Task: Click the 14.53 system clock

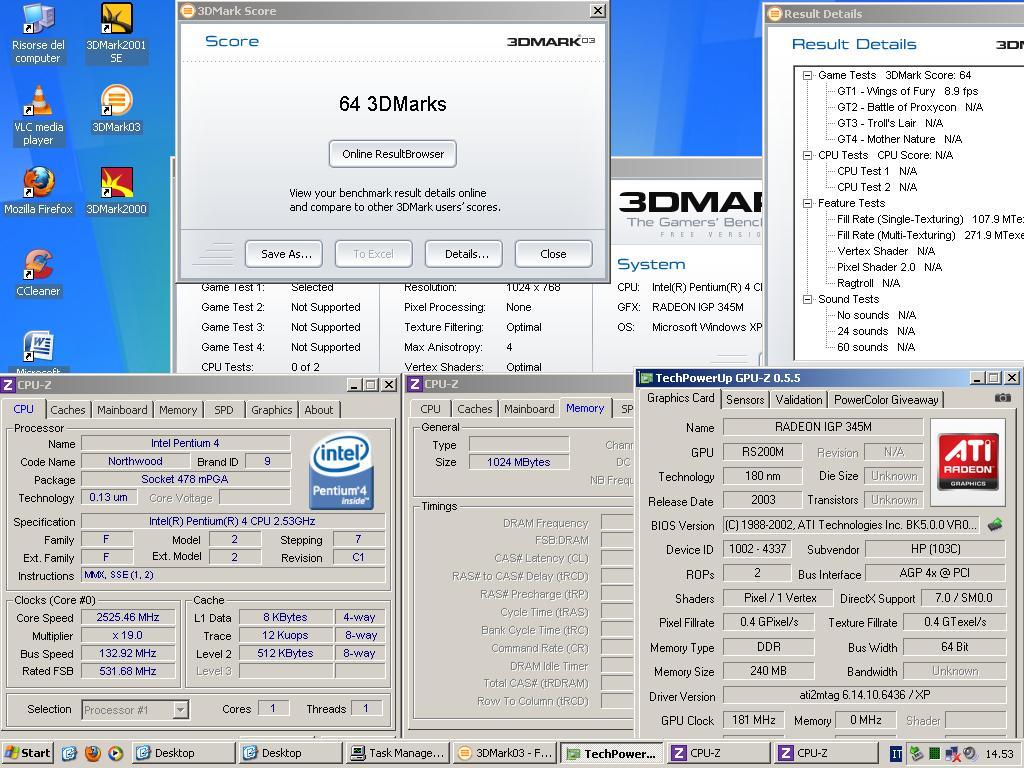Action: pyautogui.click(x=999, y=754)
